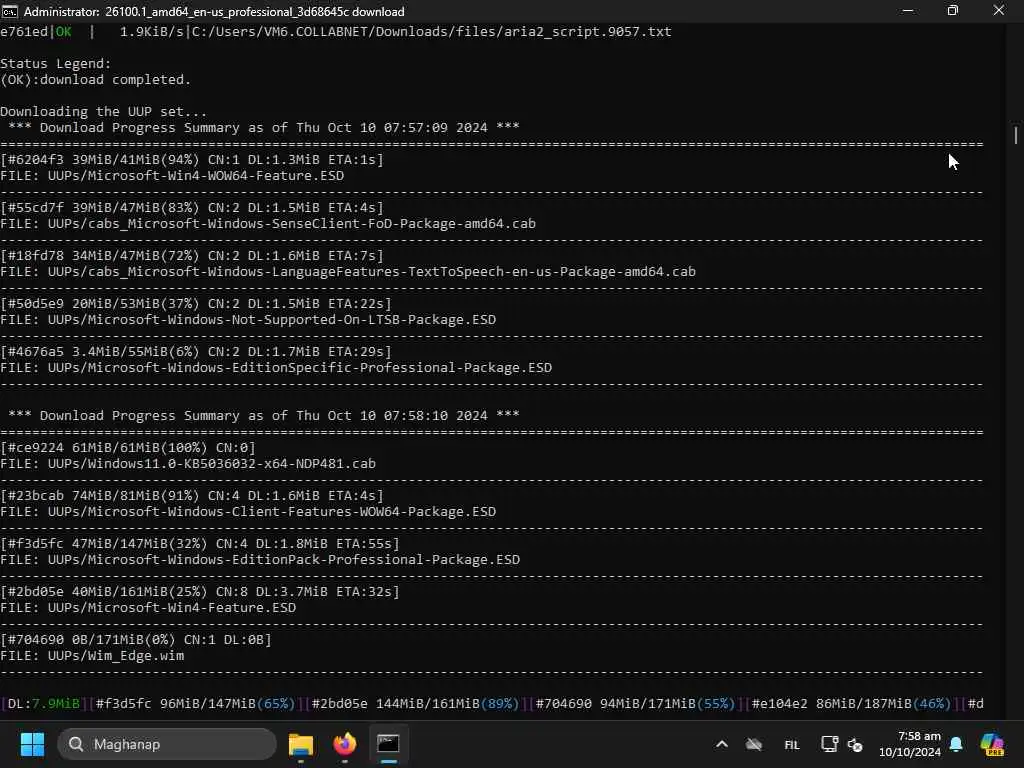
Task: Click the green 'OK' status text
Action: (63, 31)
